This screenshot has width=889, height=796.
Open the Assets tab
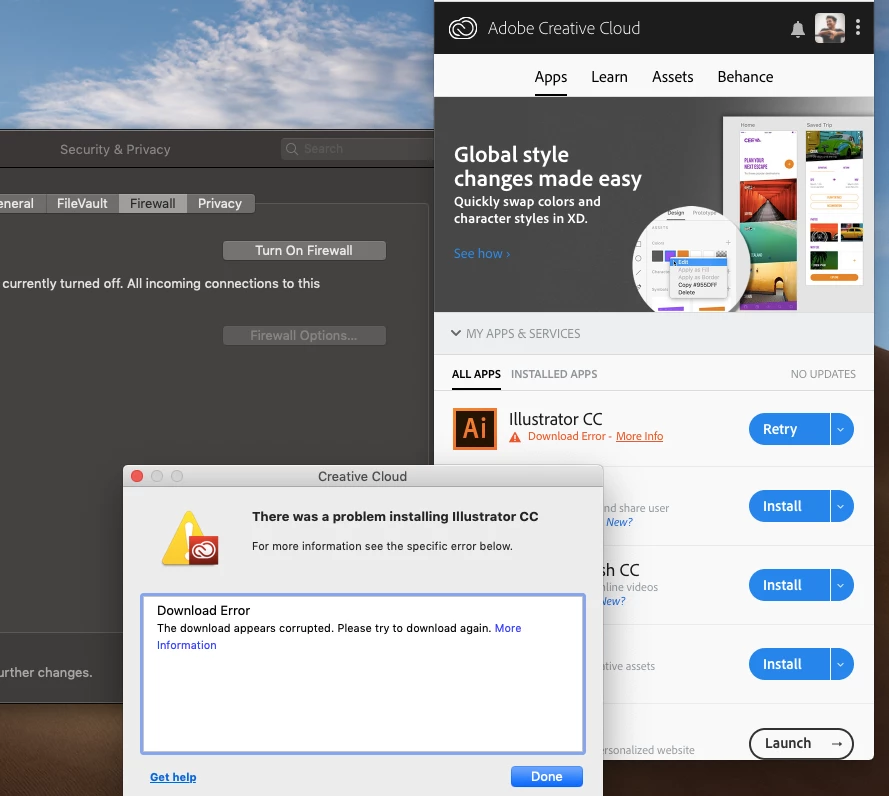672,77
